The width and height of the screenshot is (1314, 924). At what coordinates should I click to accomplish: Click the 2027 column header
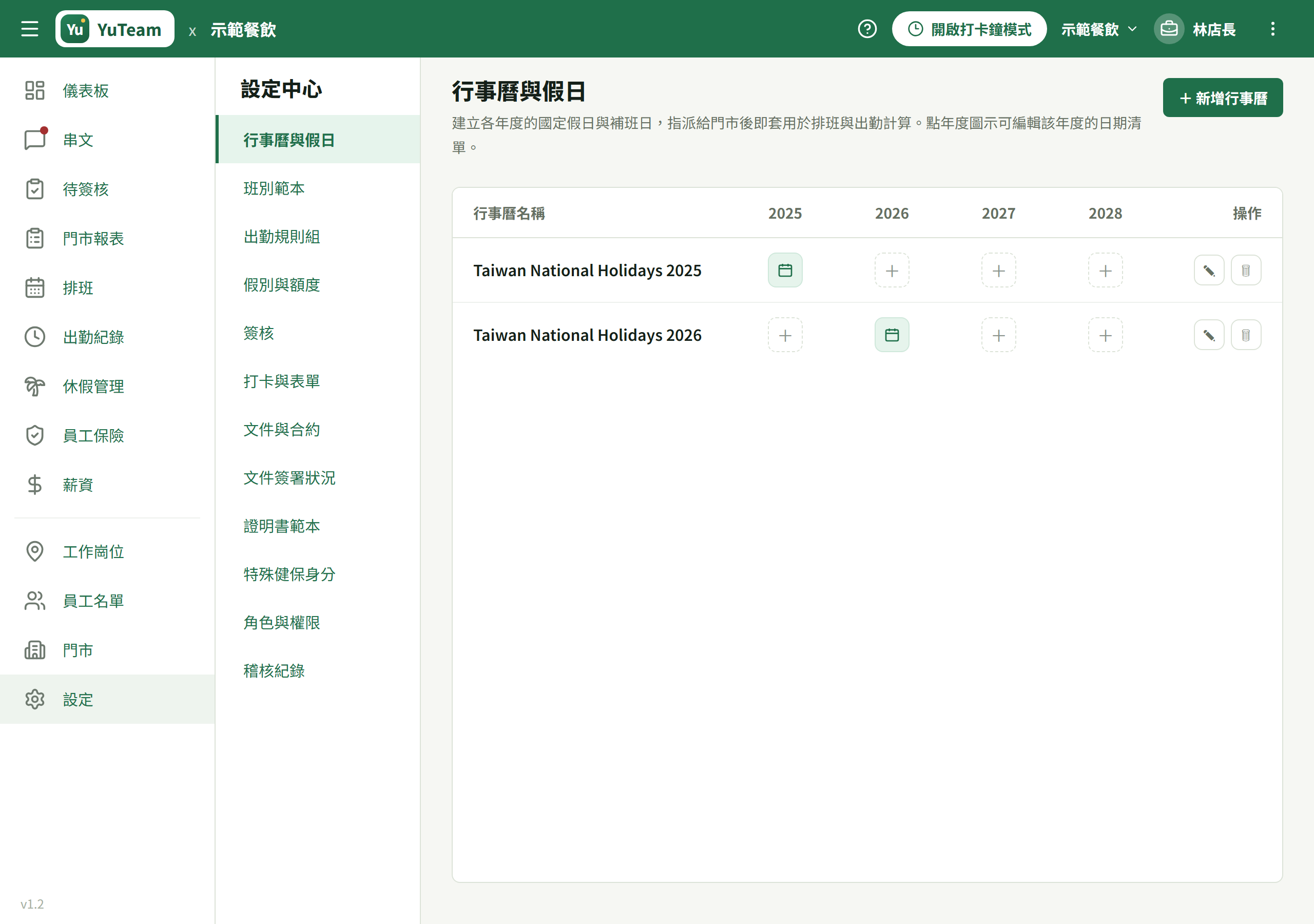point(998,213)
